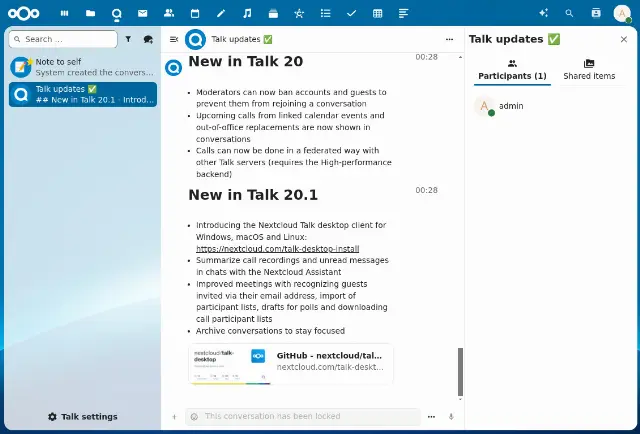This screenshot has height=434, width=640.
Task: Open the Notes app pencil icon
Action: [x=221, y=13]
